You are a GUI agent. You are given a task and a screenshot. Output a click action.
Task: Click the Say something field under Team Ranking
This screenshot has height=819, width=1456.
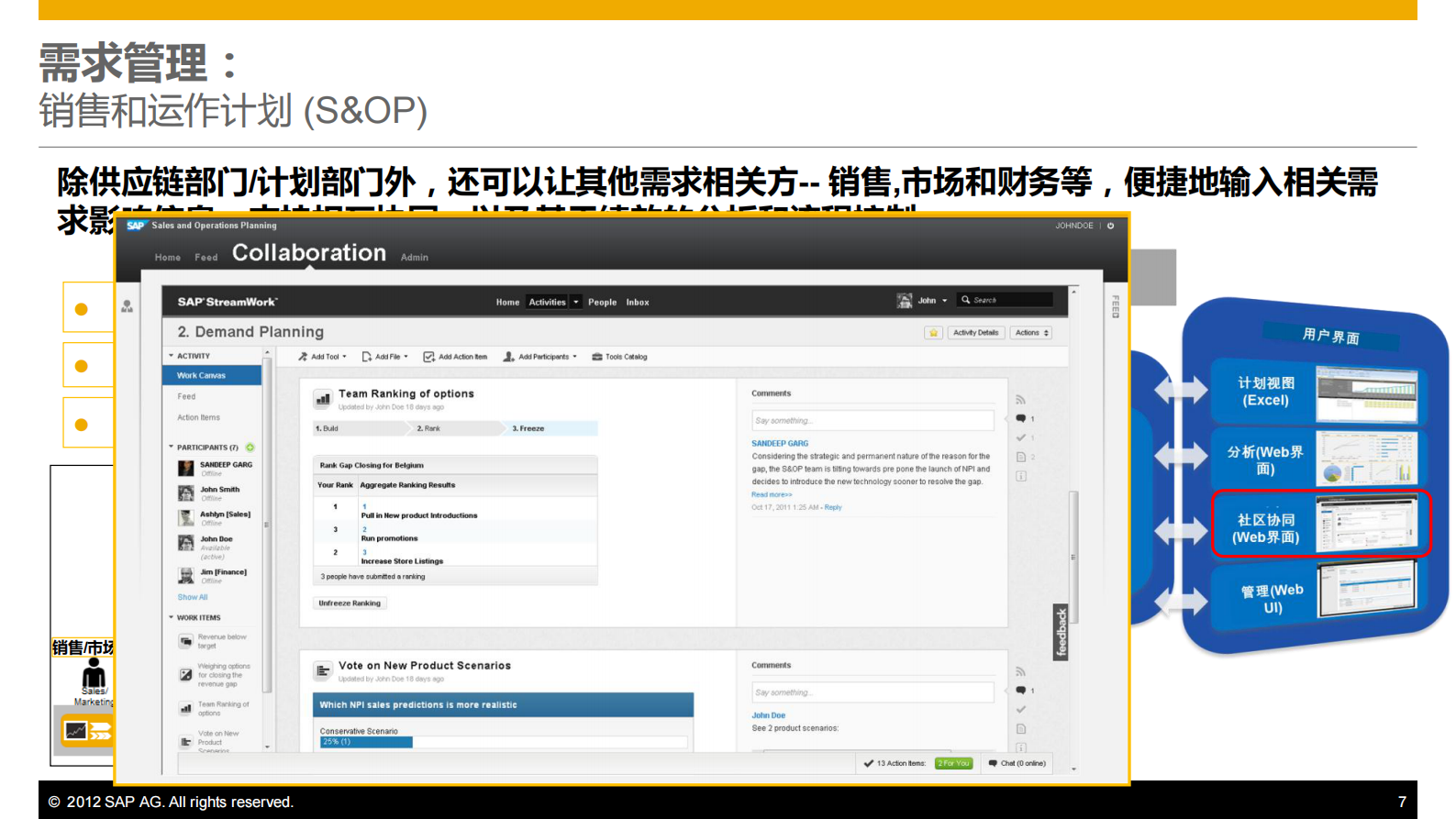pos(872,421)
